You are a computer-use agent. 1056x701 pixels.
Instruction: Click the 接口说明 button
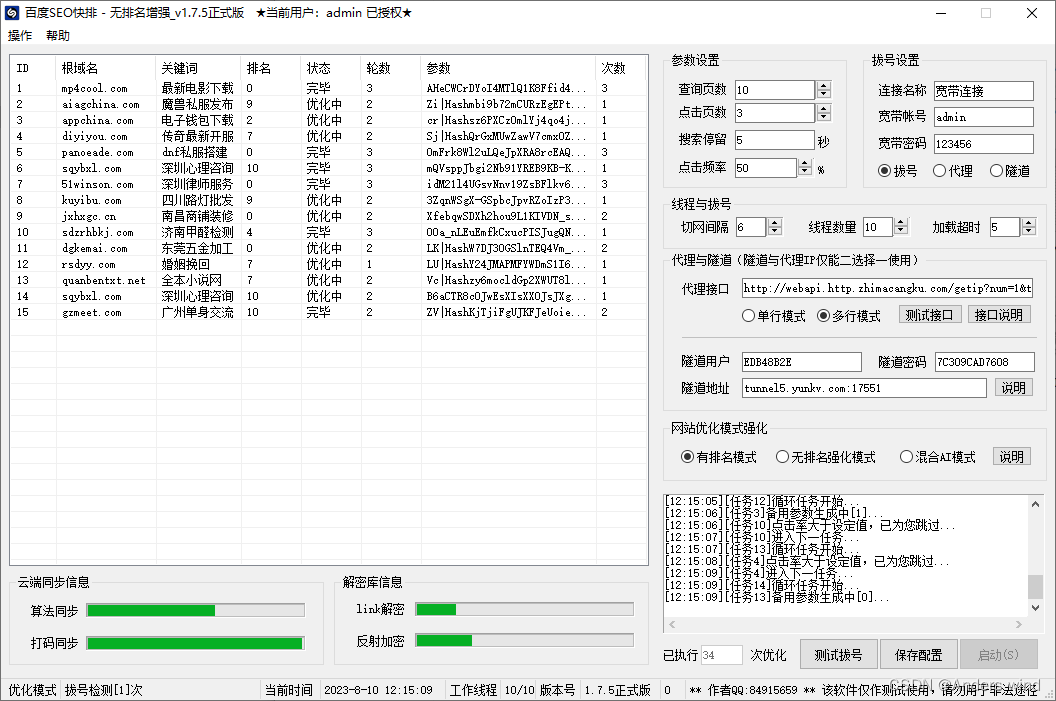point(999,315)
